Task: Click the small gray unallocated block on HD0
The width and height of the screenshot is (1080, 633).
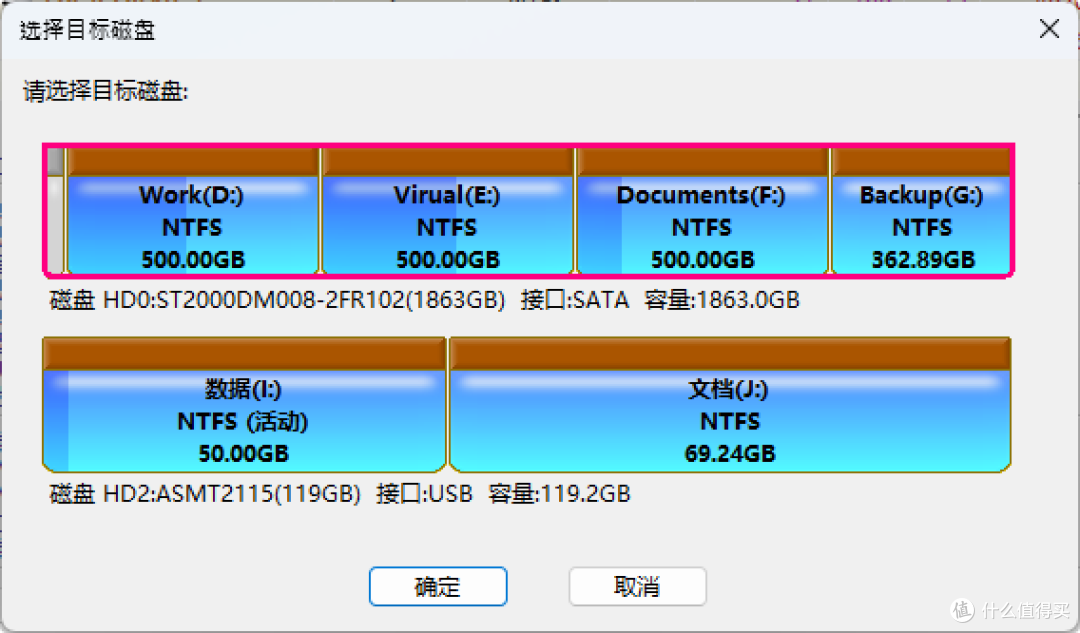Action: click(56, 211)
